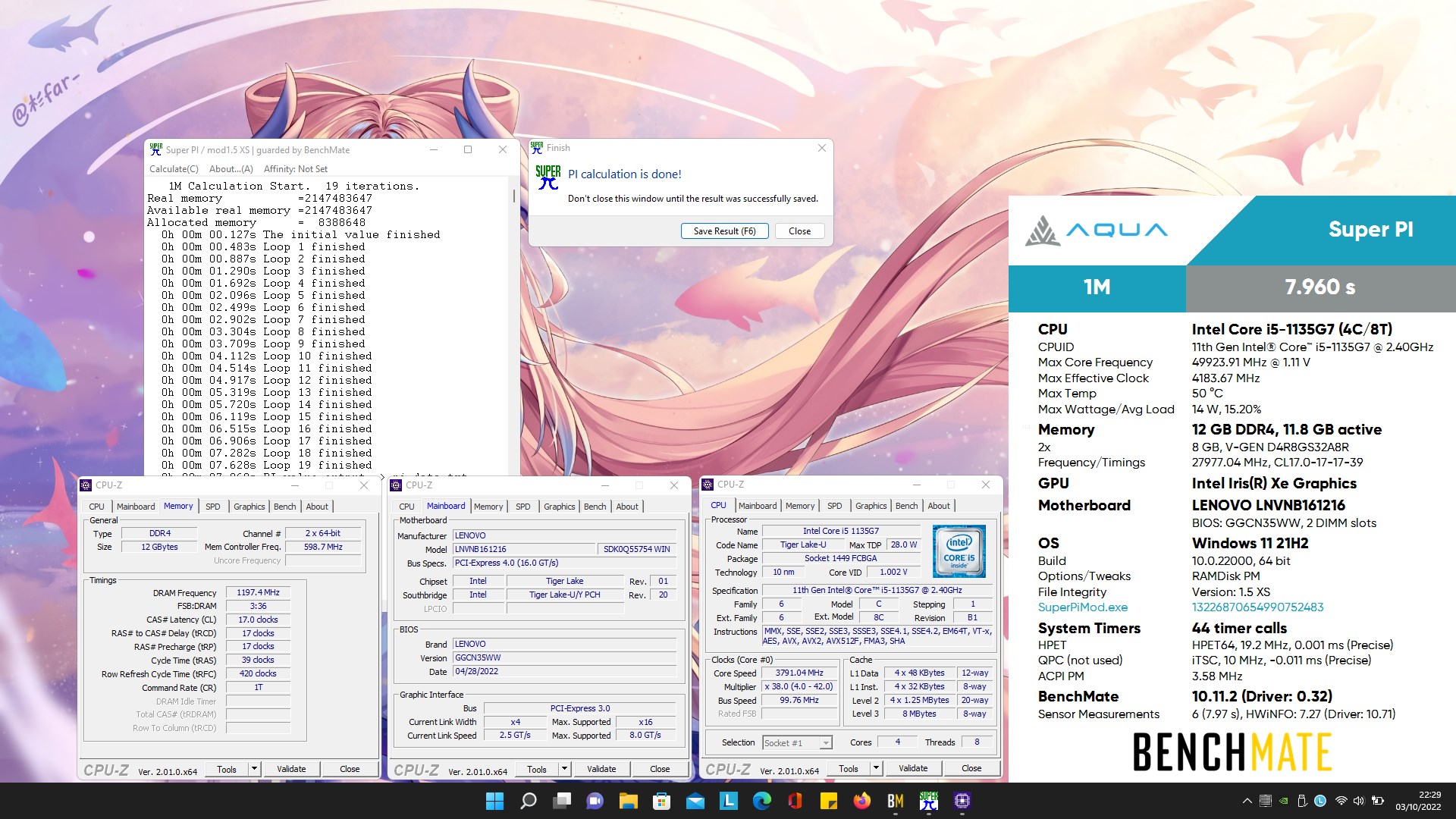Open Memory tab in Mainboard CPU-Z window

pyautogui.click(x=488, y=507)
